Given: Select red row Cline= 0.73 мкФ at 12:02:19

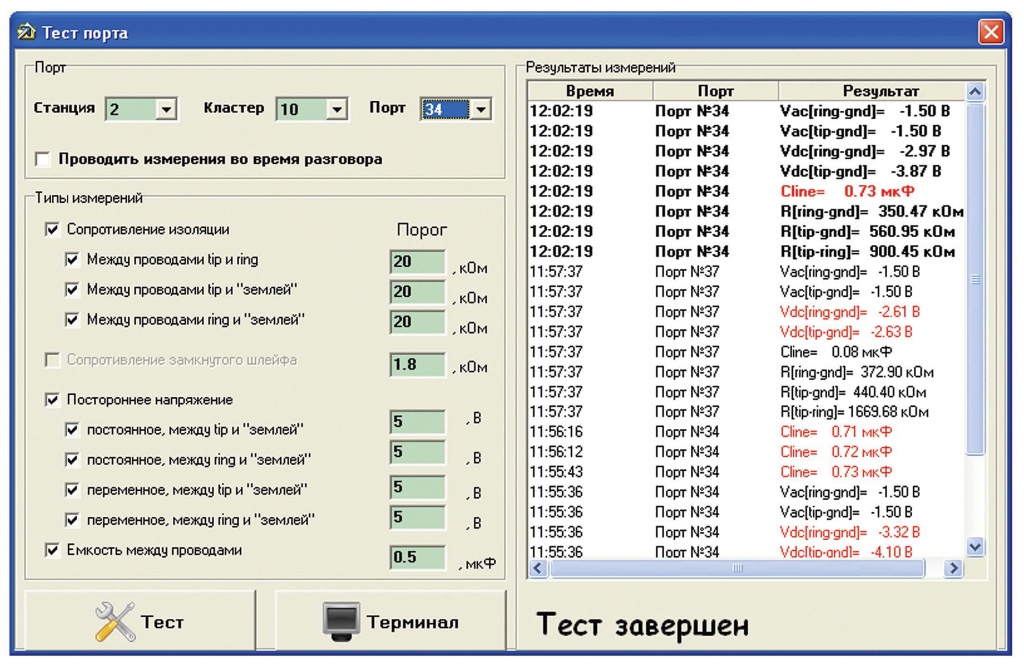Looking at the screenshot, I should pyautogui.click(x=746, y=191).
